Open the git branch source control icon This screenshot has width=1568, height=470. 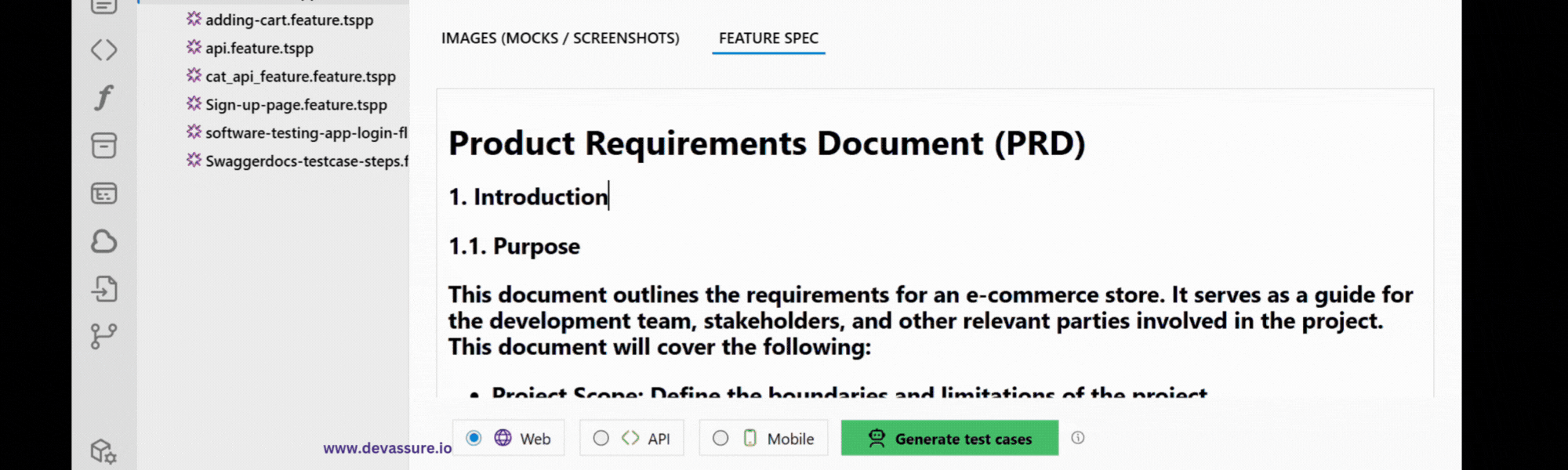[x=103, y=337]
